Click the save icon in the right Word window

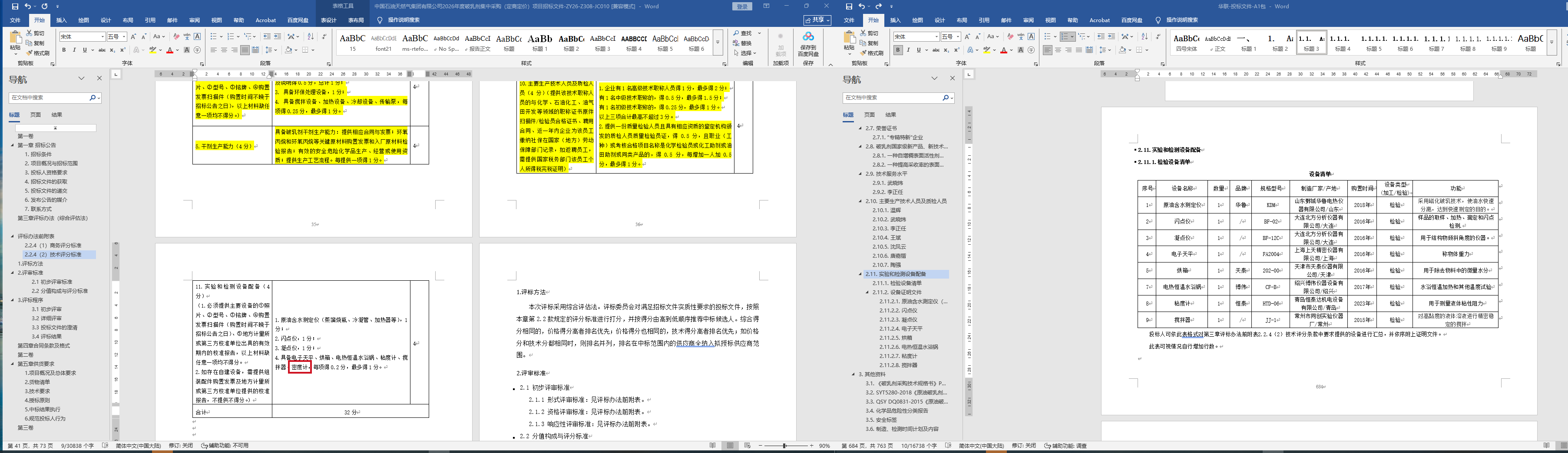click(x=849, y=6)
